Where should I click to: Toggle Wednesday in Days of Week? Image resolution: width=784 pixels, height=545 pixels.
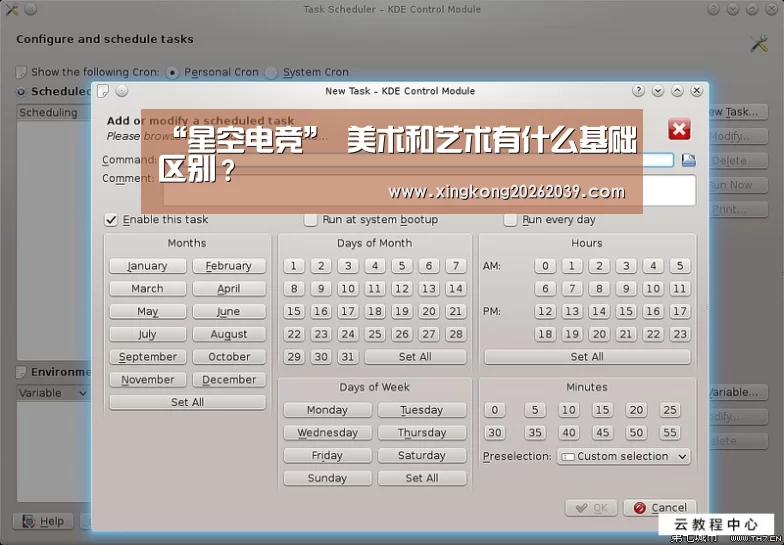(328, 433)
